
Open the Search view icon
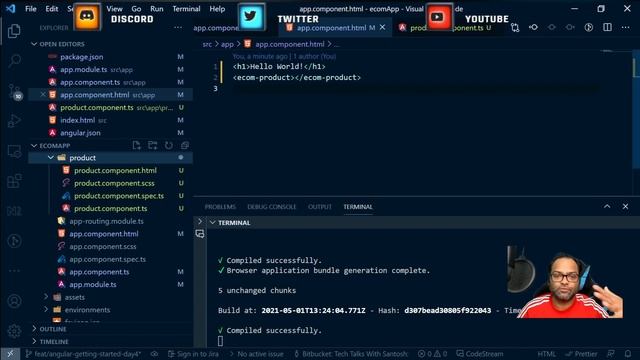tap(14, 61)
